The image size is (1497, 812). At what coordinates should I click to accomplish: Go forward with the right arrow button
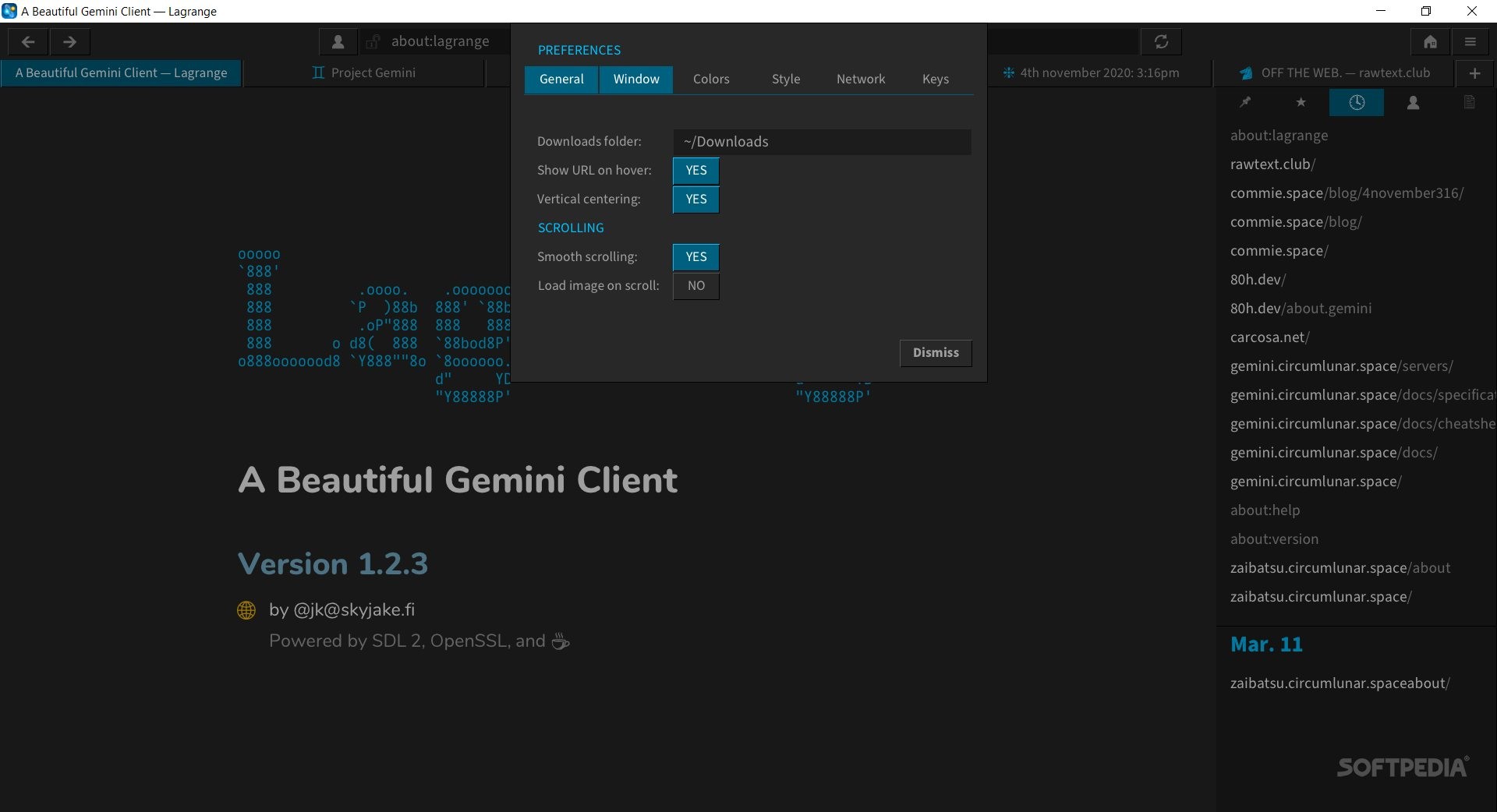[69, 42]
